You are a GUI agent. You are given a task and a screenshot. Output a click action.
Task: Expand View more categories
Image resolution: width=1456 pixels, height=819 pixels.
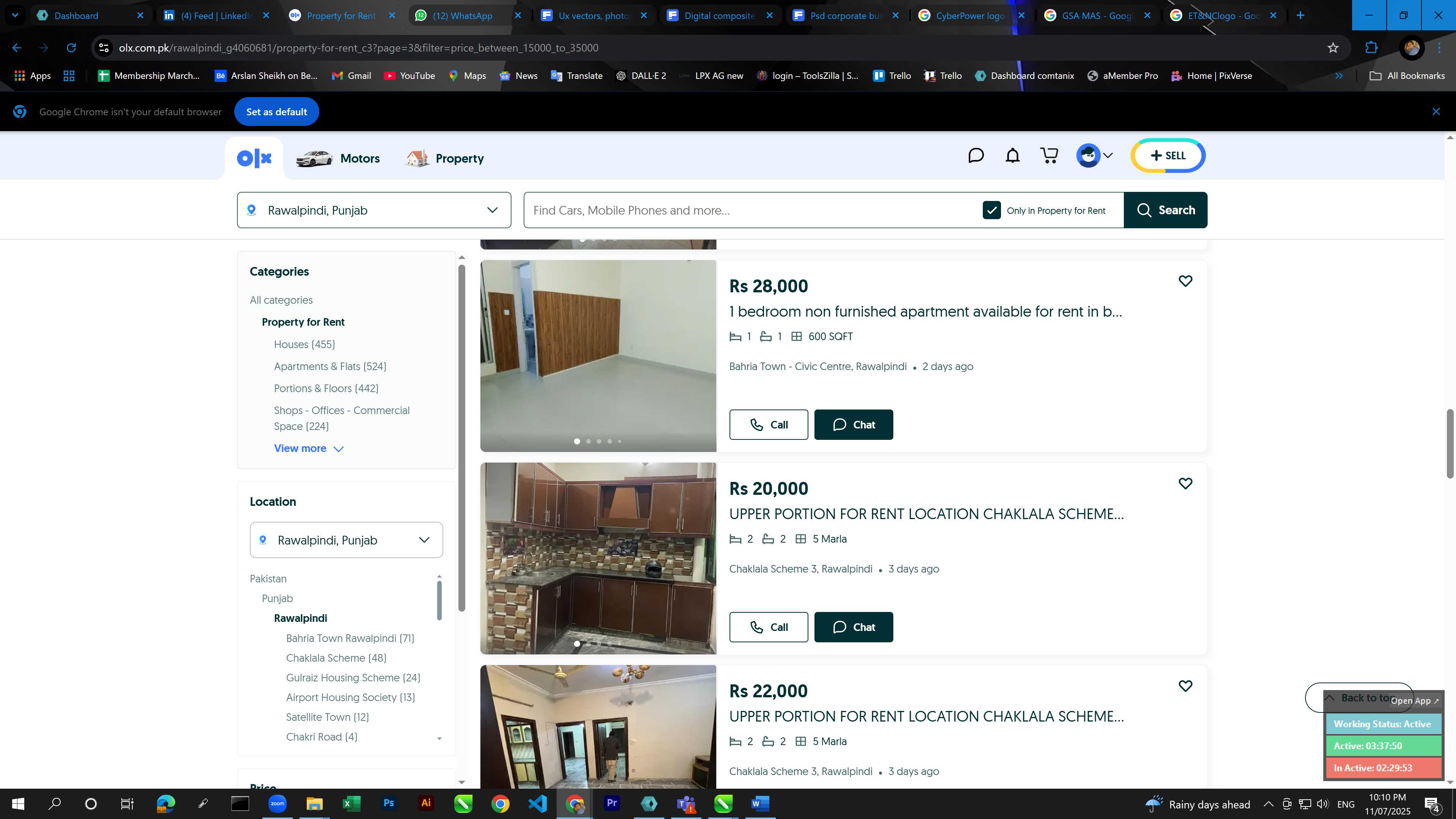pos(309,448)
